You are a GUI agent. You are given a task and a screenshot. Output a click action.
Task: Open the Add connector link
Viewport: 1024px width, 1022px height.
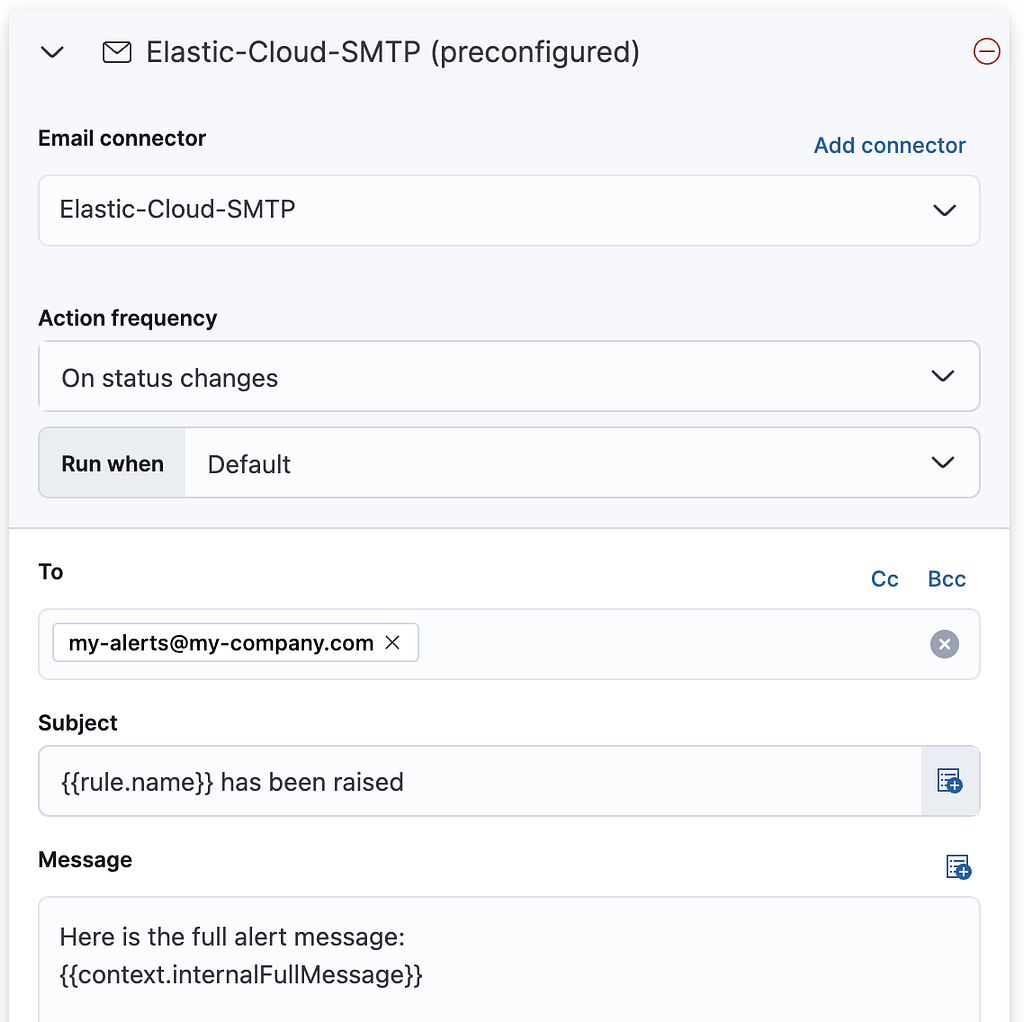point(889,145)
